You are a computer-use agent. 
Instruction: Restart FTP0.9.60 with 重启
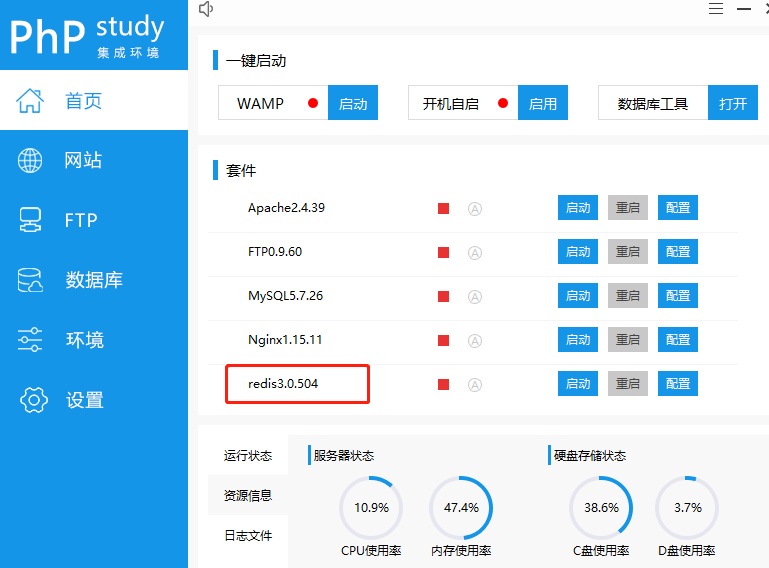pos(628,252)
